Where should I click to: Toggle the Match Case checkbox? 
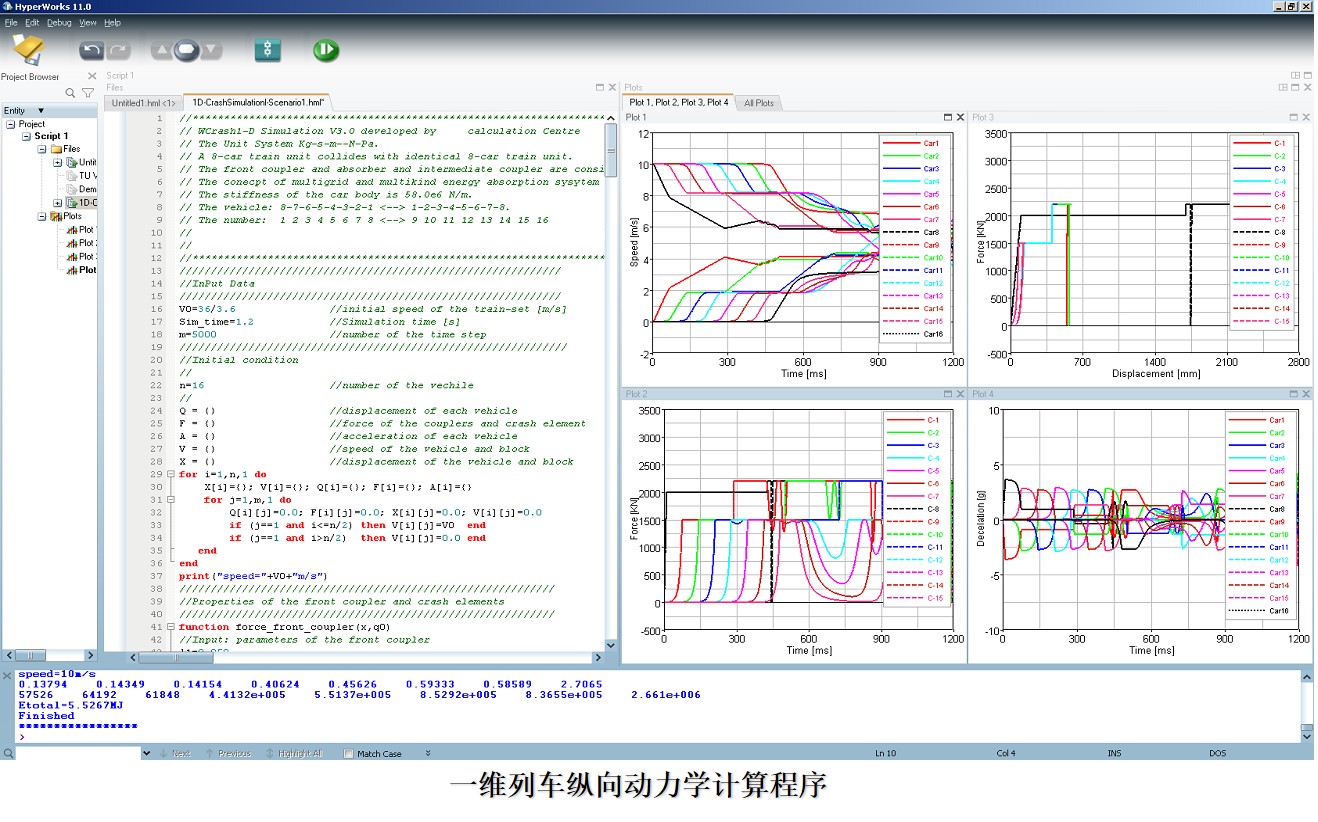point(348,754)
